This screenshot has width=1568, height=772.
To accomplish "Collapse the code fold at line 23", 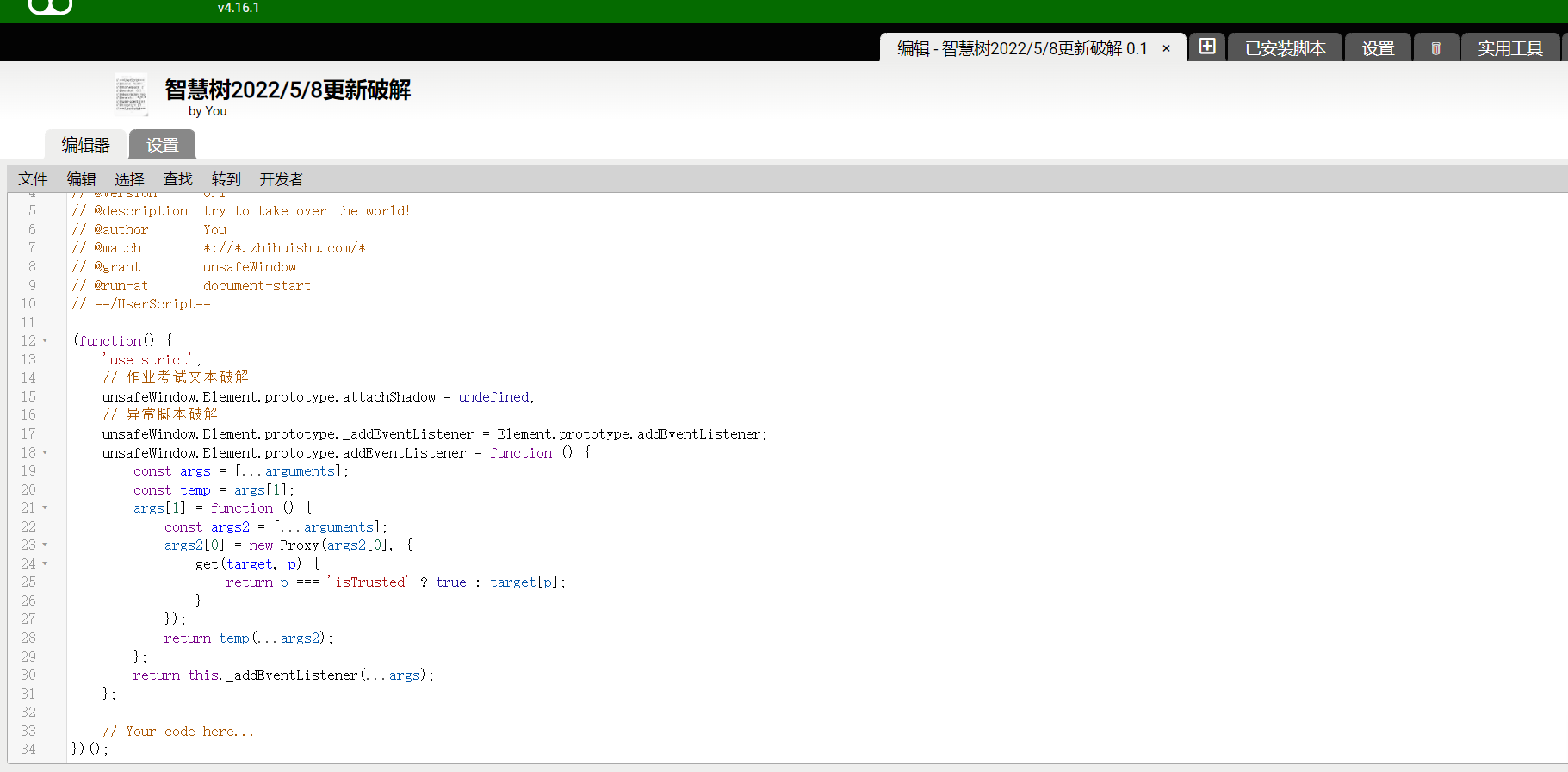I will pyautogui.click(x=45, y=545).
